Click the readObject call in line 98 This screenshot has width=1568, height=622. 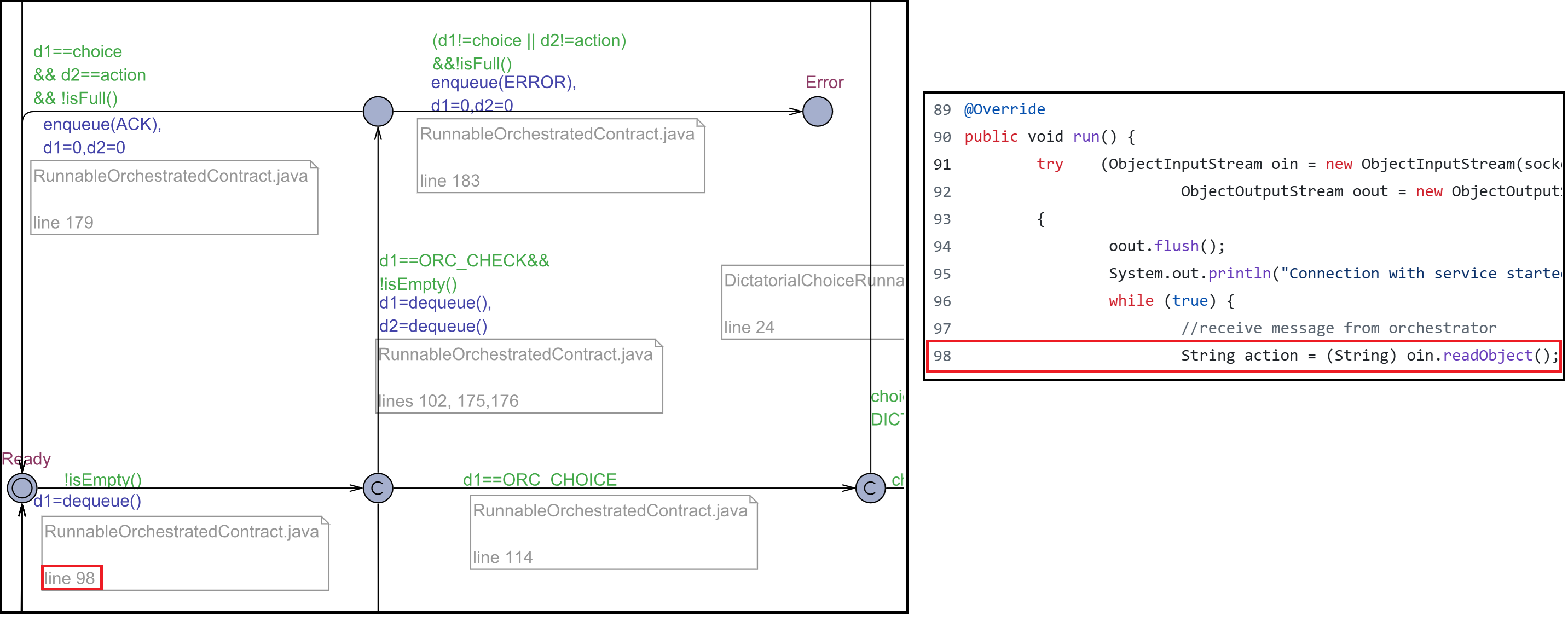1486,356
